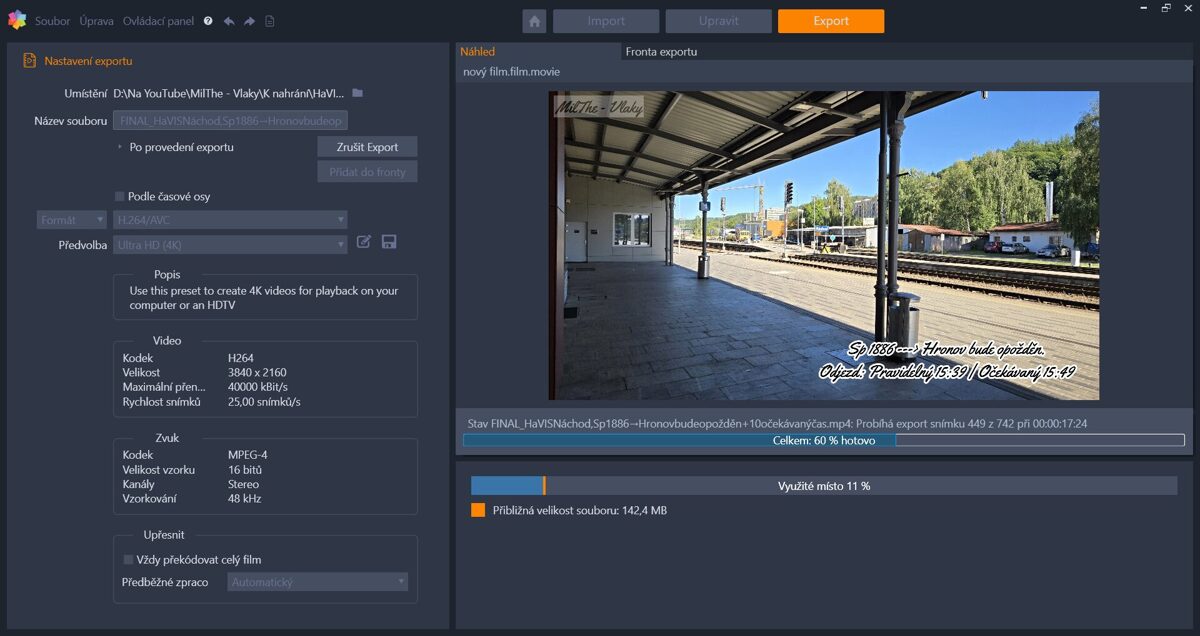Open the Soubor menu

52,21
